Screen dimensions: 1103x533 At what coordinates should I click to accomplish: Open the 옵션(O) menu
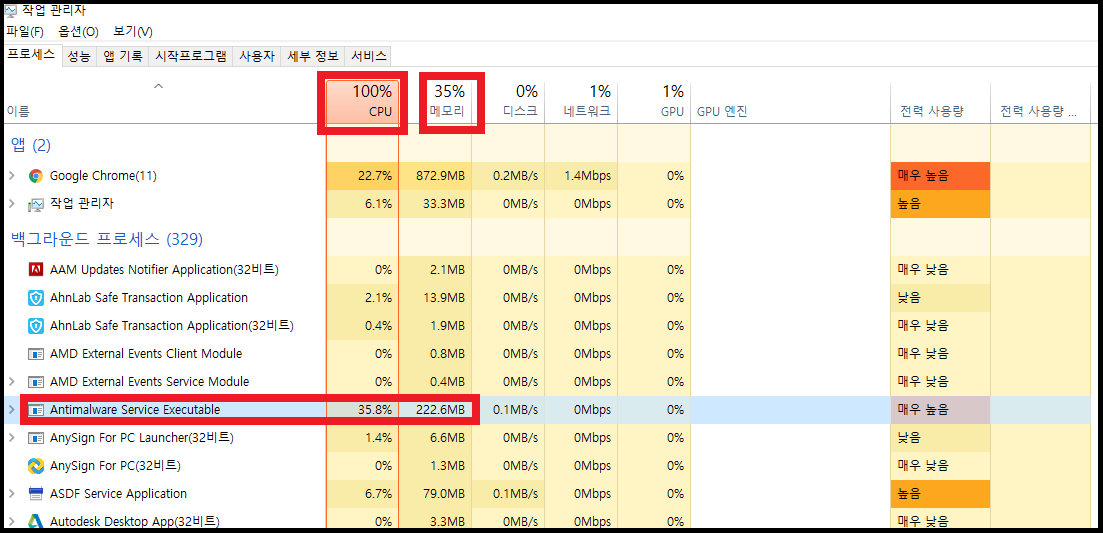tap(78, 32)
